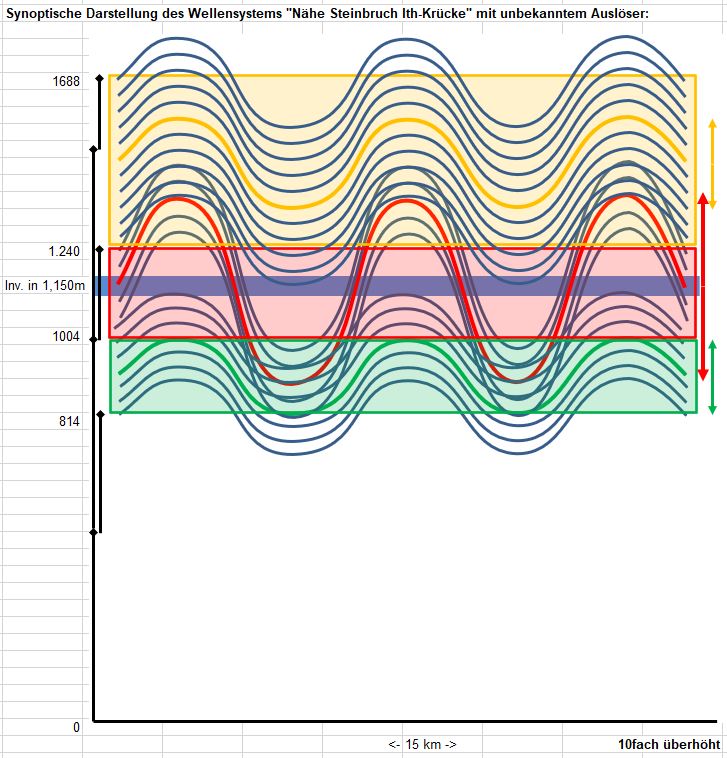Click the 'Inv. in 1,150m' label
727x758 pixels.
coord(44,286)
